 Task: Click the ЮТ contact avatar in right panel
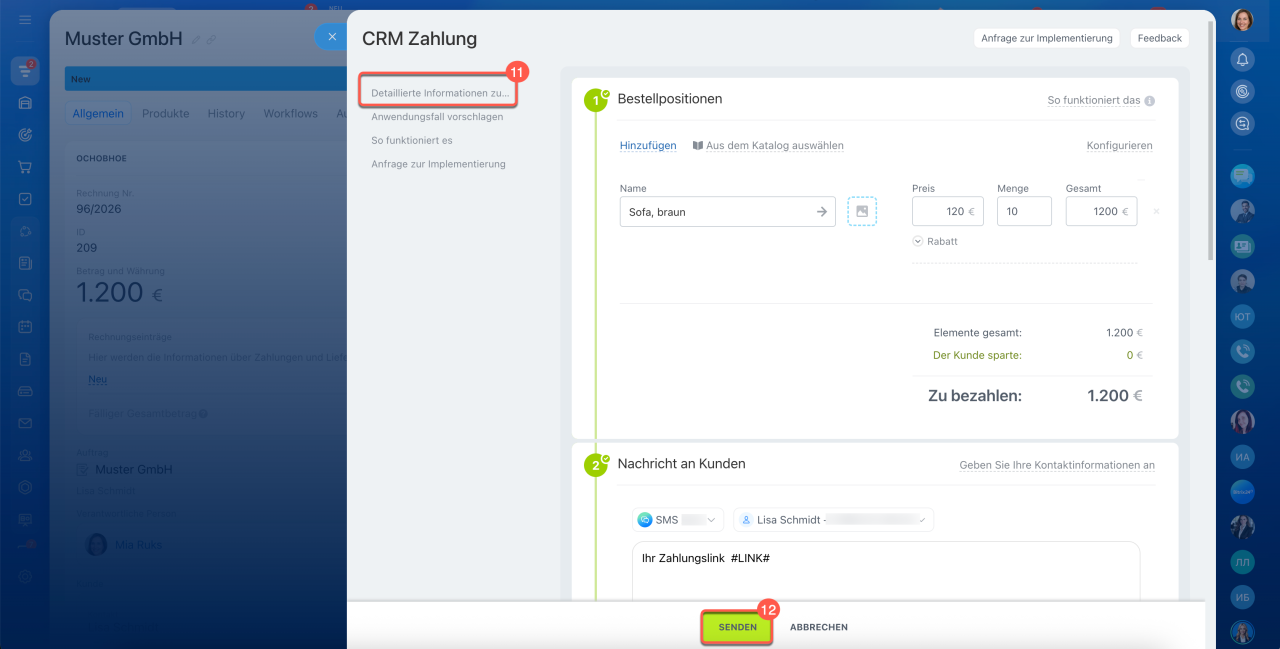pos(1243,316)
